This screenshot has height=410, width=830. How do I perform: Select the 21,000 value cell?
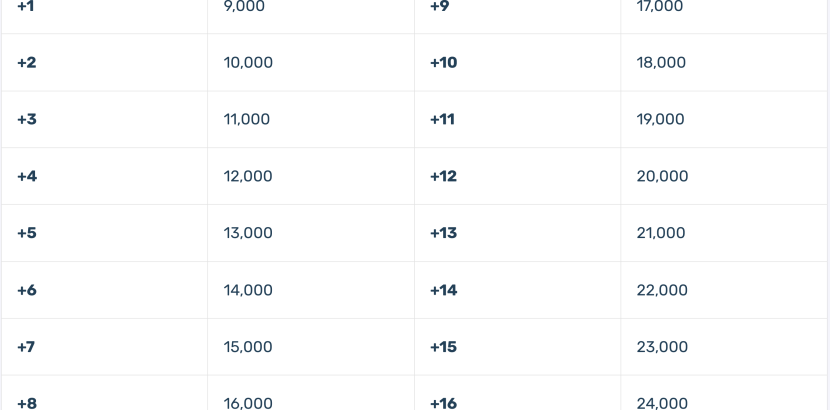(661, 233)
